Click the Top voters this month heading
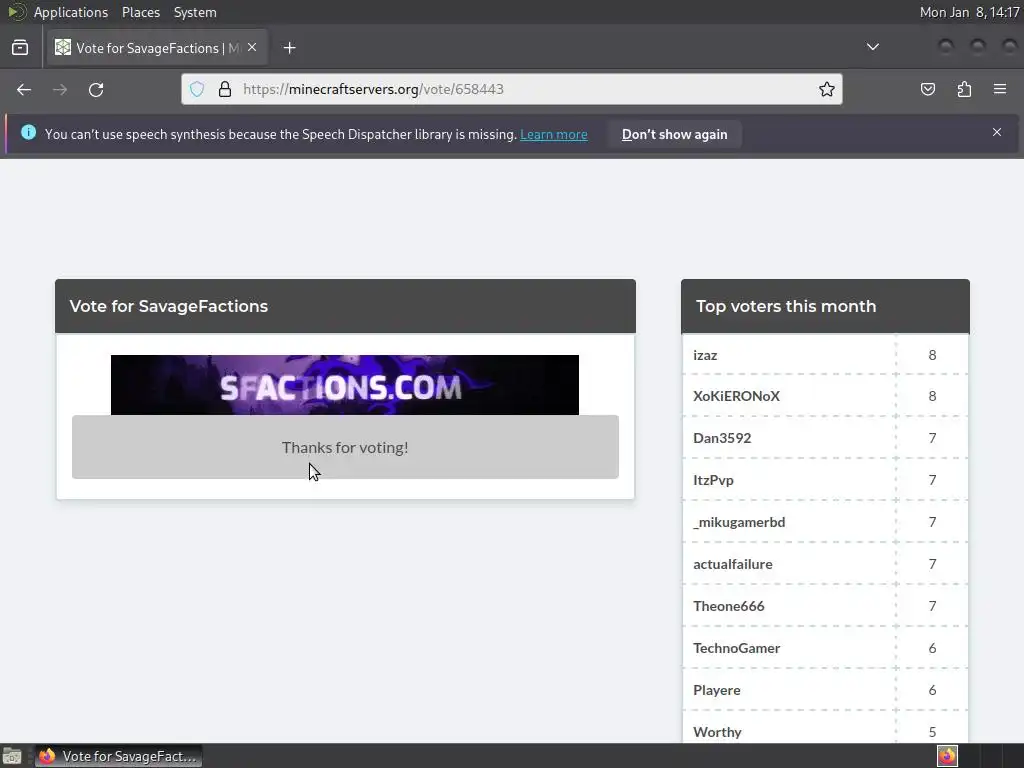The width and height of the screenshot is (1024, 768). coord(786,306)
